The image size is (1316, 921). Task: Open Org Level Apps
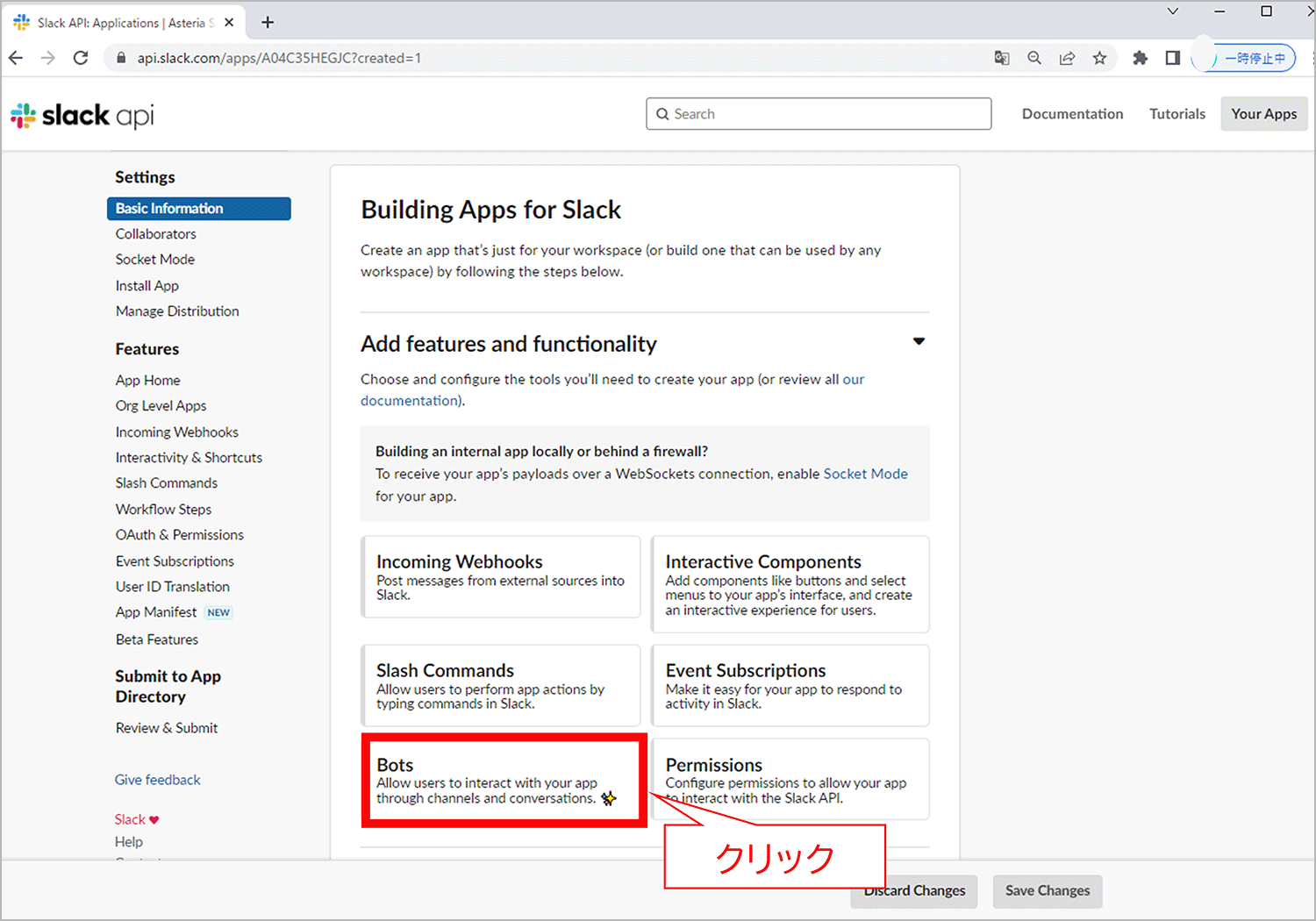pos(161,406)
